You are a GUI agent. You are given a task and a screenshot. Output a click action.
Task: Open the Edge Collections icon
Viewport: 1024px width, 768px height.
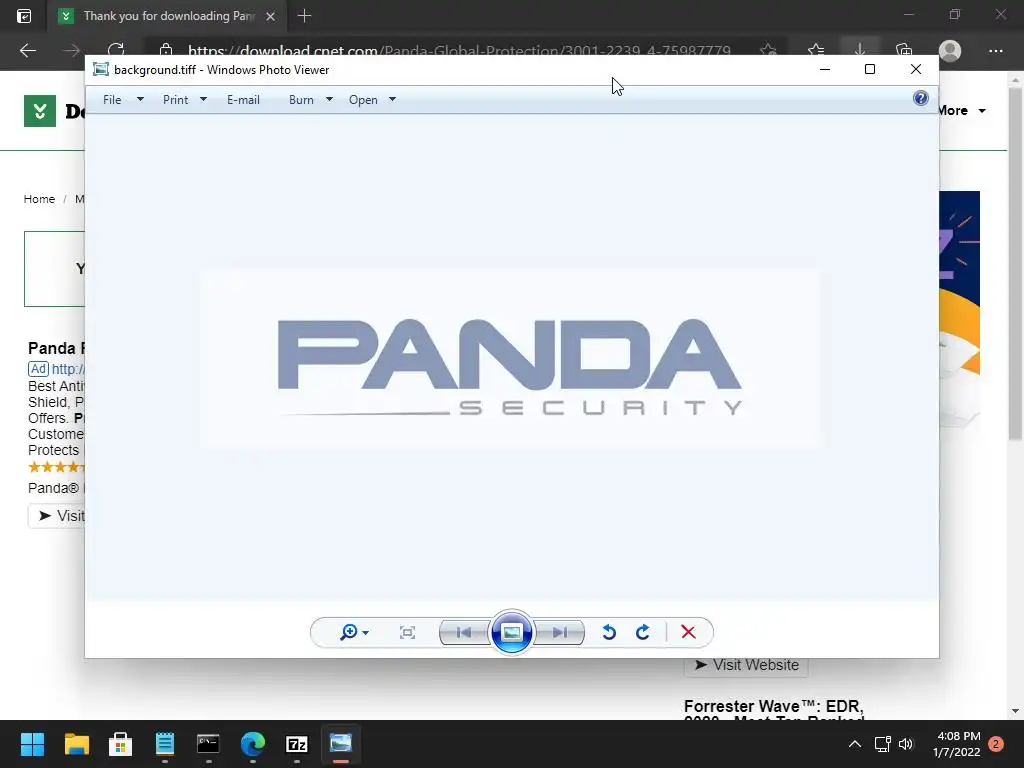pos(904,50)
